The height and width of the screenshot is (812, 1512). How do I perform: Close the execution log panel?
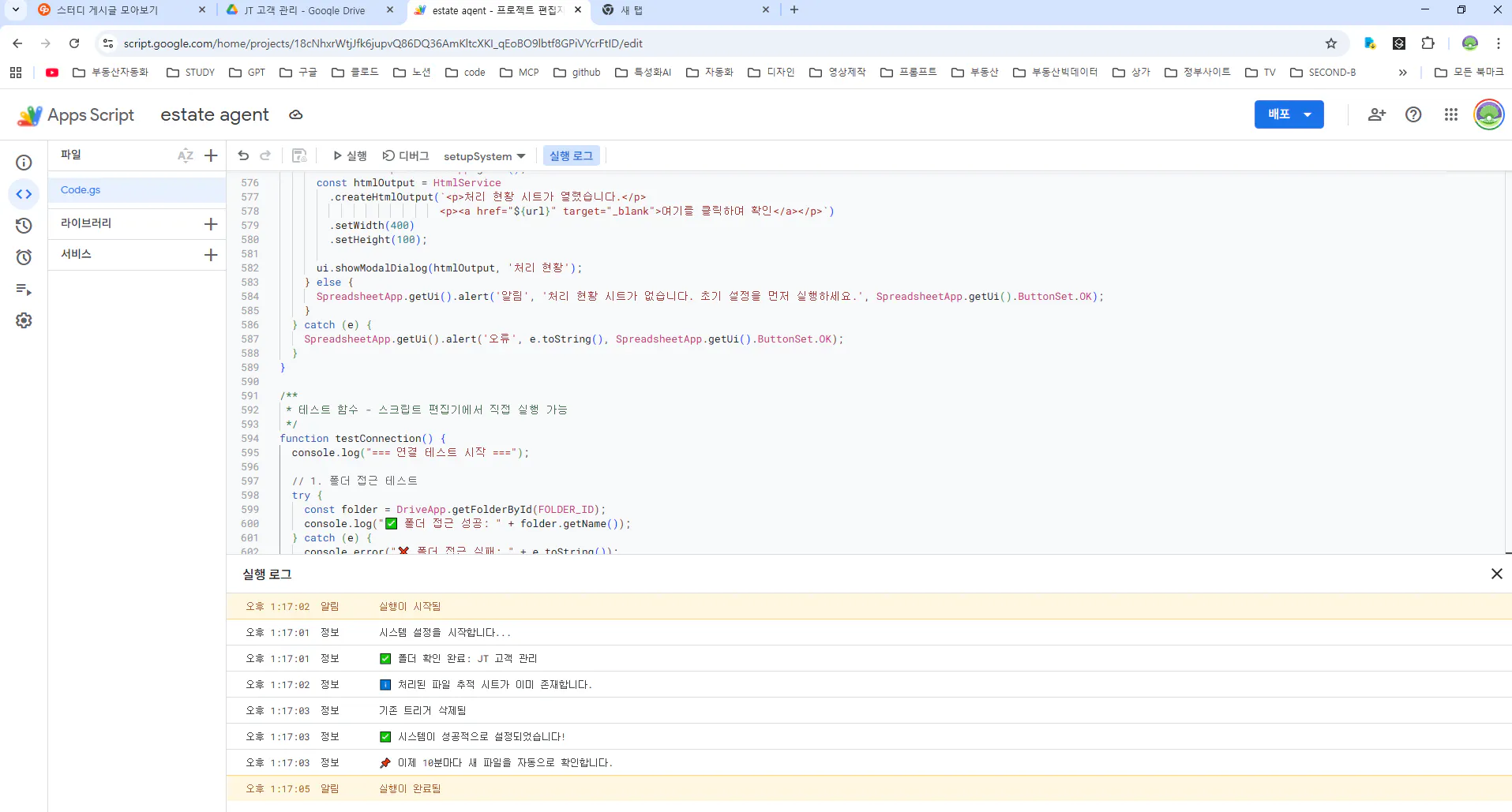(x=1496, y=574)
